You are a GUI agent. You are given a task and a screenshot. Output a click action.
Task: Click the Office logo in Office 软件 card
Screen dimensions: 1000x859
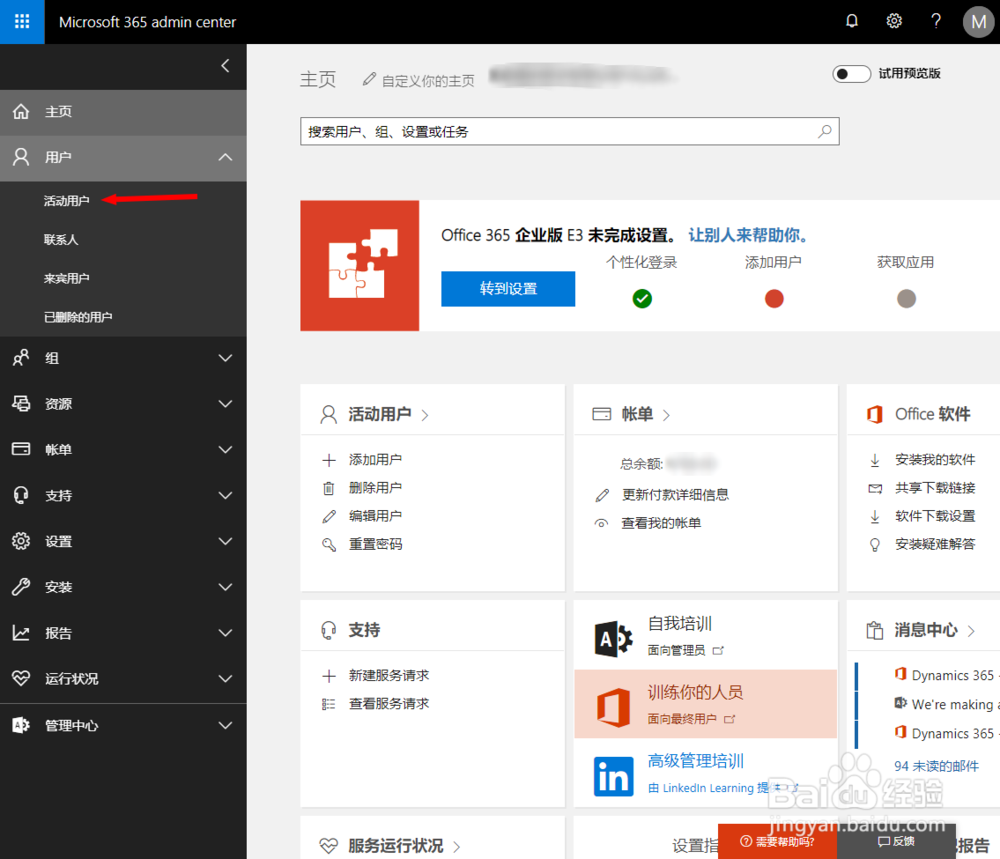(x=874, y=415)
